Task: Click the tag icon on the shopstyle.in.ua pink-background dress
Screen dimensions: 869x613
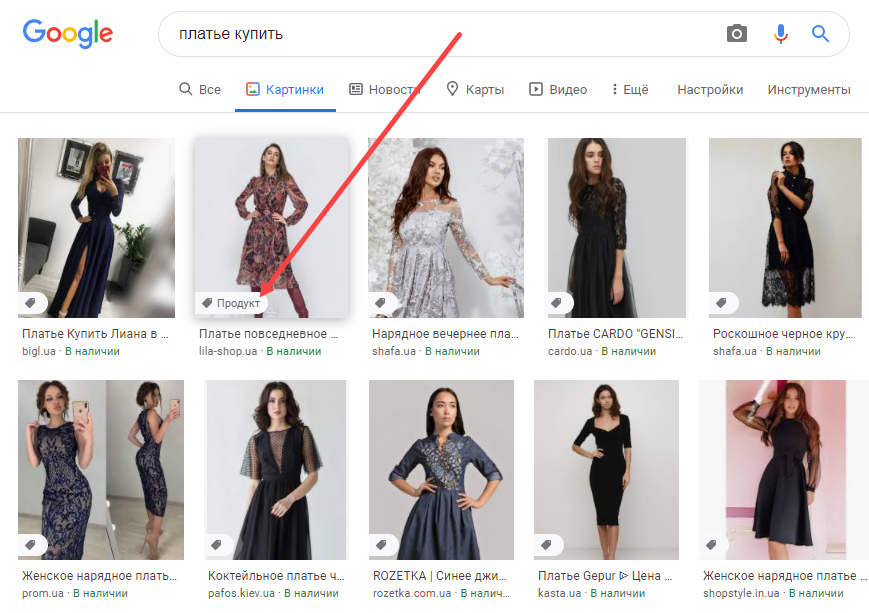Action: tap(712, 545)
